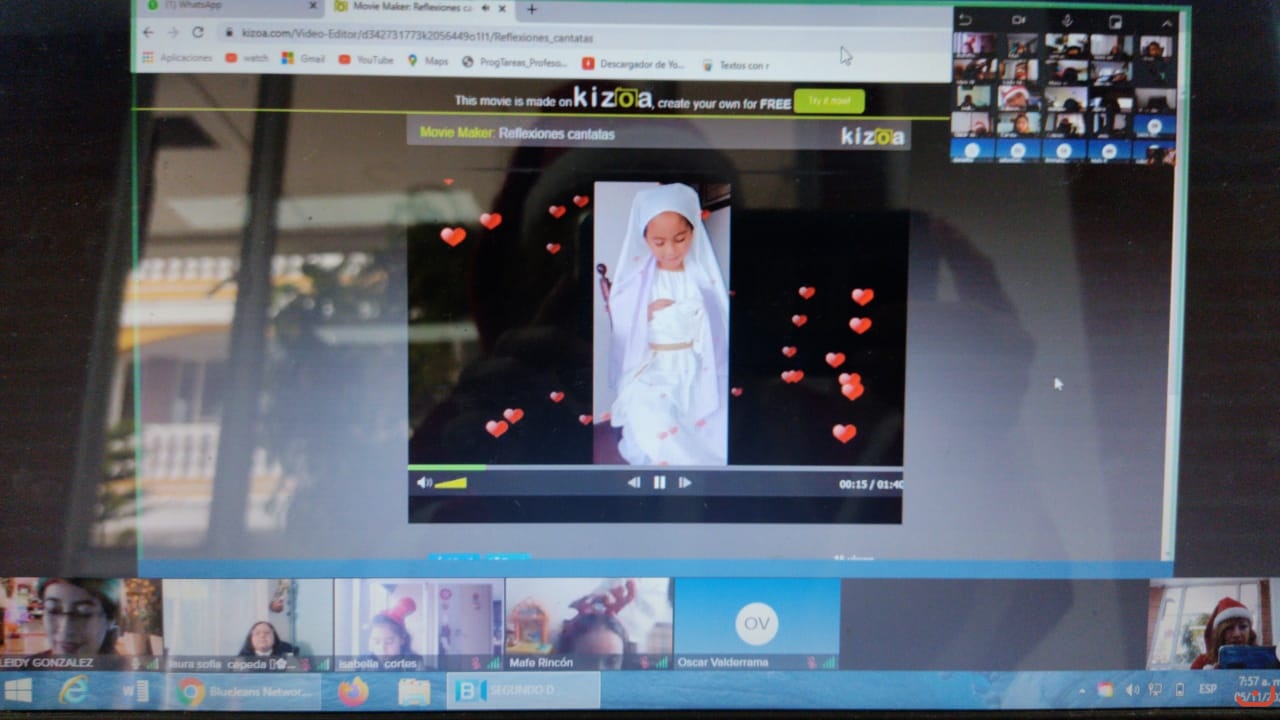Open Firefox from the taskbar
This screenshot has width=1280, height=720.
(353, 691)
